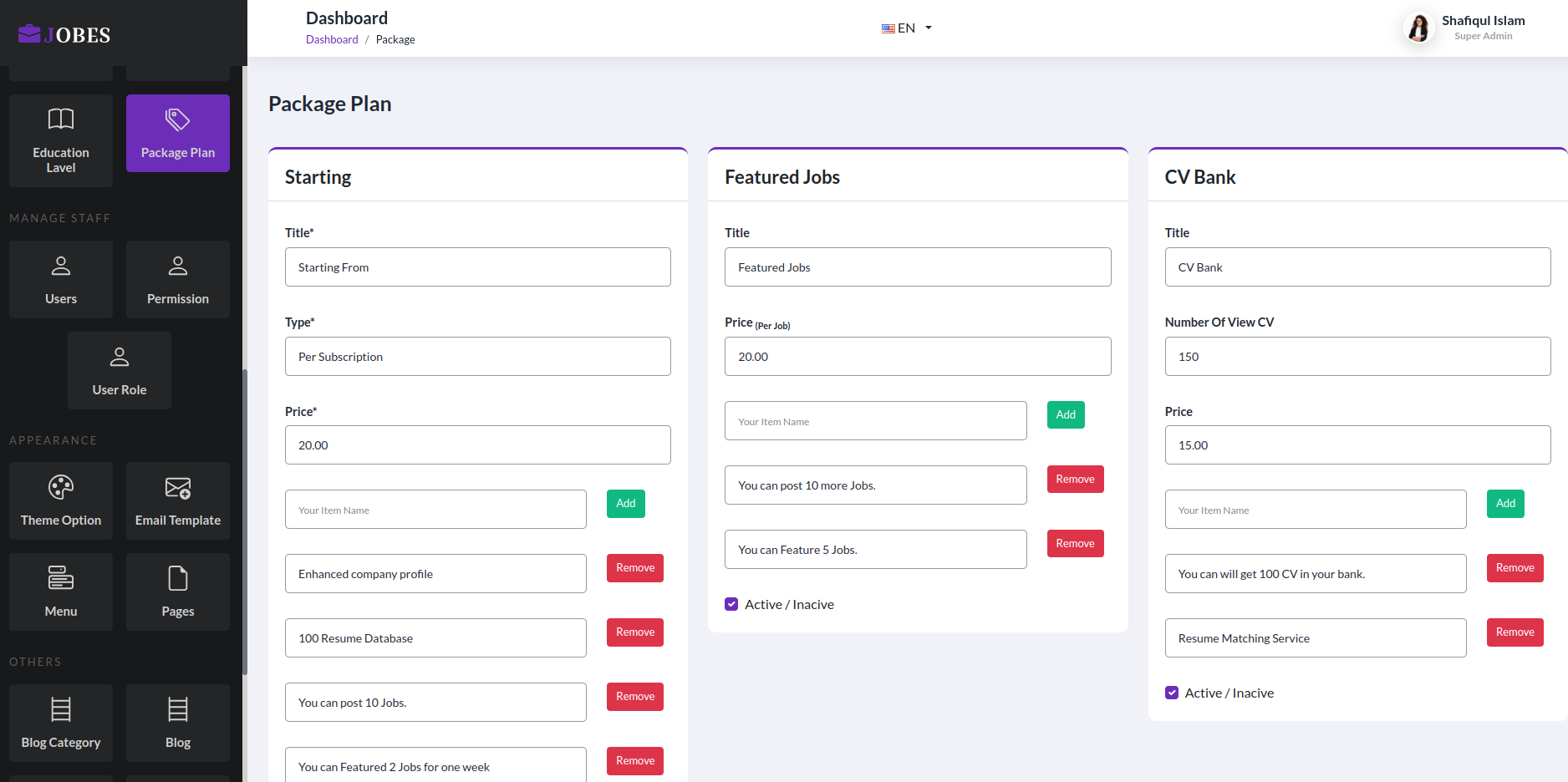Focus Starting price field 20.00
The height and width of the screenshot is (782, 1568).
coord(478,445)
